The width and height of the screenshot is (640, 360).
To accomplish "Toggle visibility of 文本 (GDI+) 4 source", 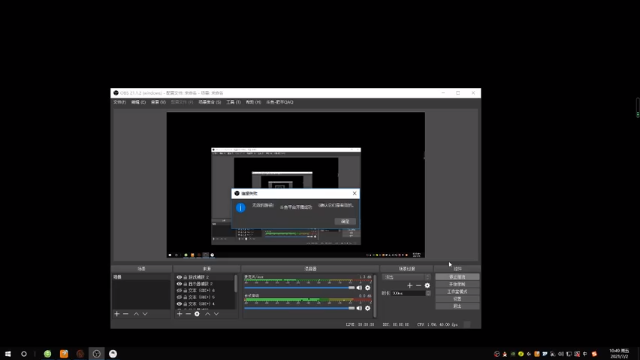I will (179, 304).
